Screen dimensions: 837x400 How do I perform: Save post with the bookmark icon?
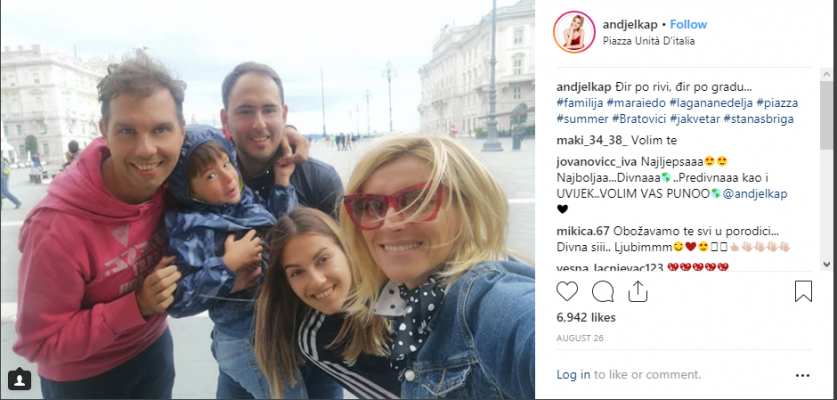click(803, 292)
